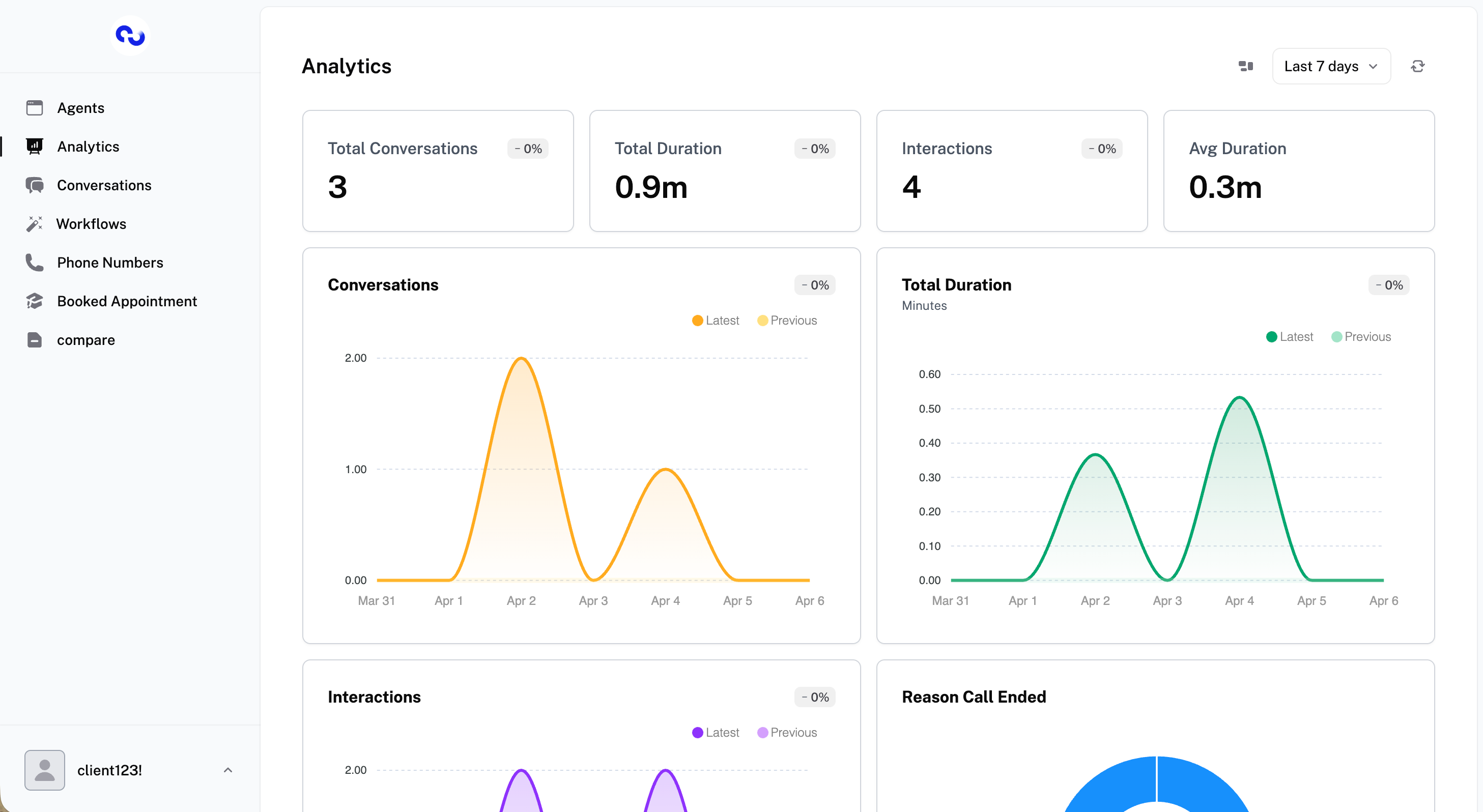Screen dimensions: 1483x812
Task: Open the Conversations menu item
Action: 104,185
